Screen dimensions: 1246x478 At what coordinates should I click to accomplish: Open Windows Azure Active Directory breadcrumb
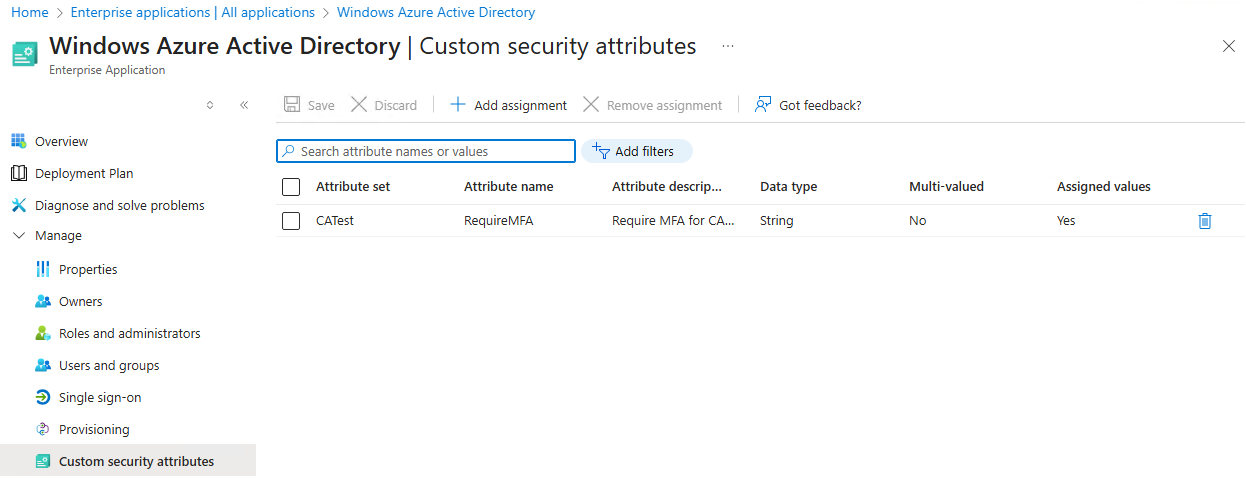point(436,13)
